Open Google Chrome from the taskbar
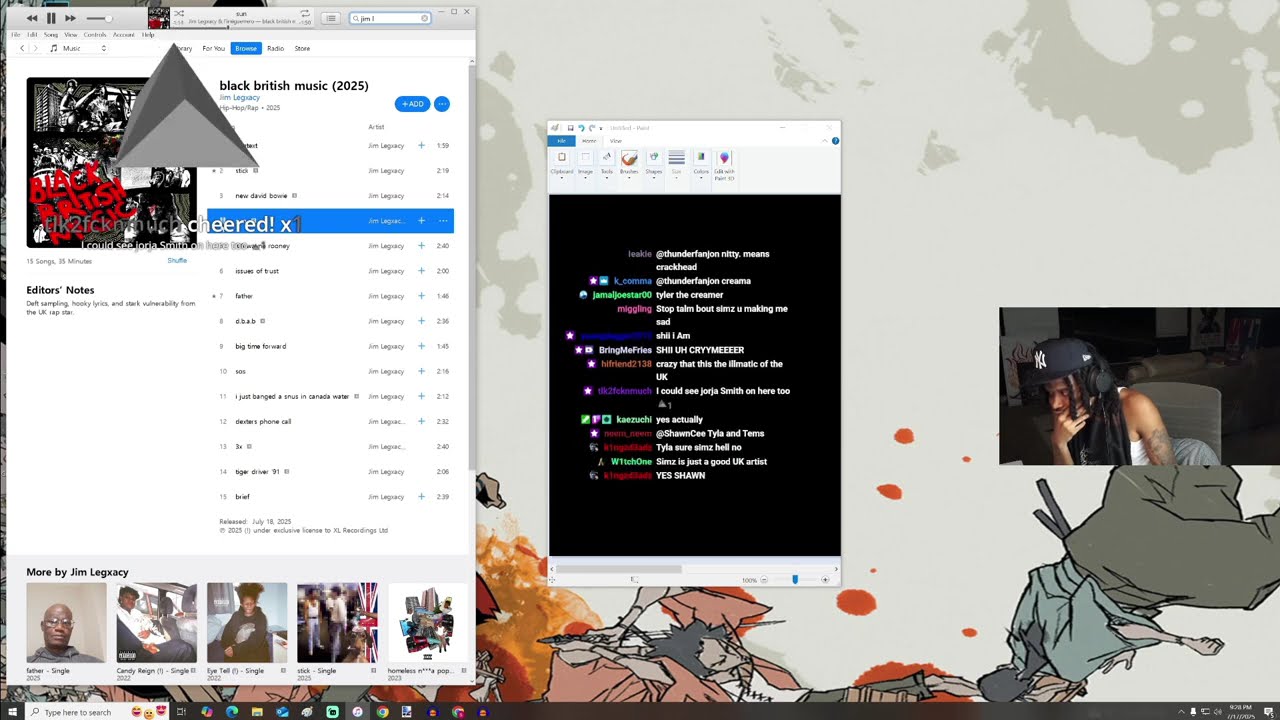This screenshot has width=1280, height=720. 382,712
